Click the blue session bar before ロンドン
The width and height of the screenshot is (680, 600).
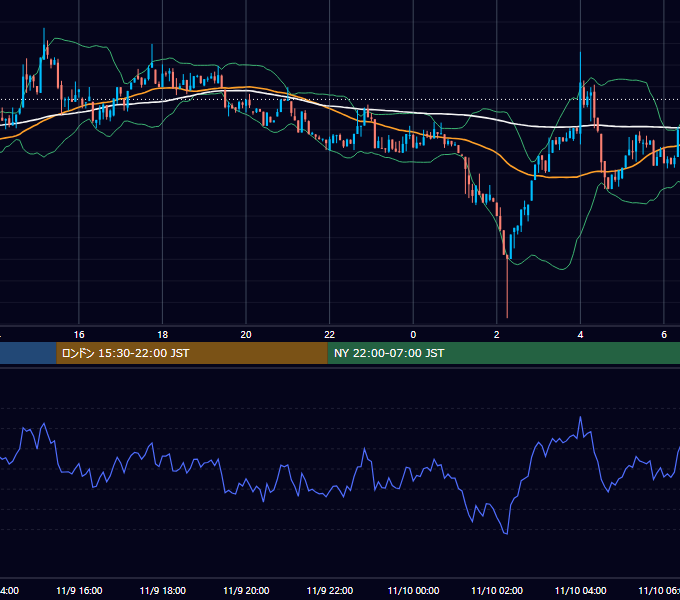coord(28,353)
